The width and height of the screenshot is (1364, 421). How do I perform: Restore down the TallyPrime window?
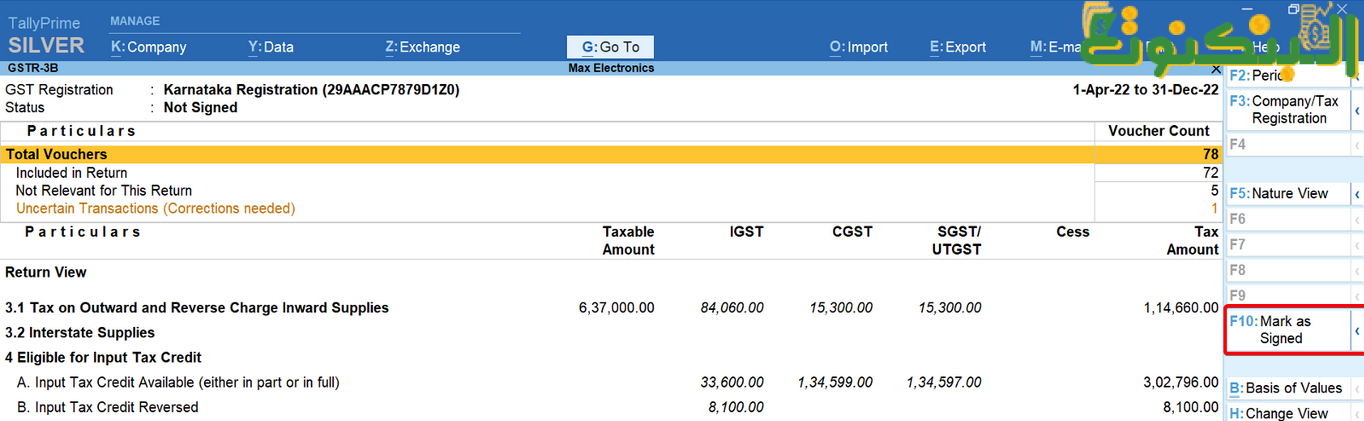pyautogui.click(x=1293, y=8)
